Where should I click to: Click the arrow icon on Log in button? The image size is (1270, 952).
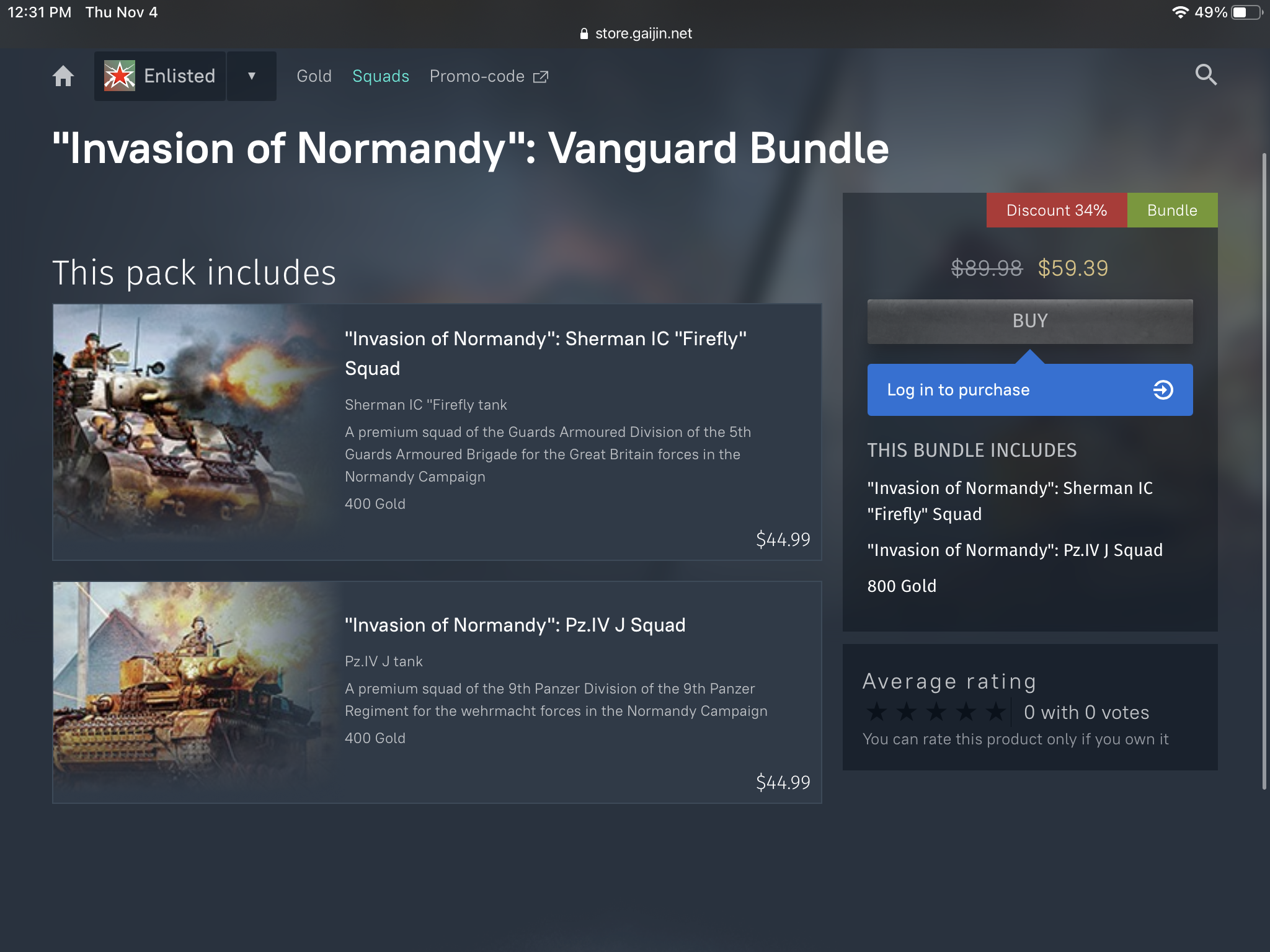(x=1163, y=390)
